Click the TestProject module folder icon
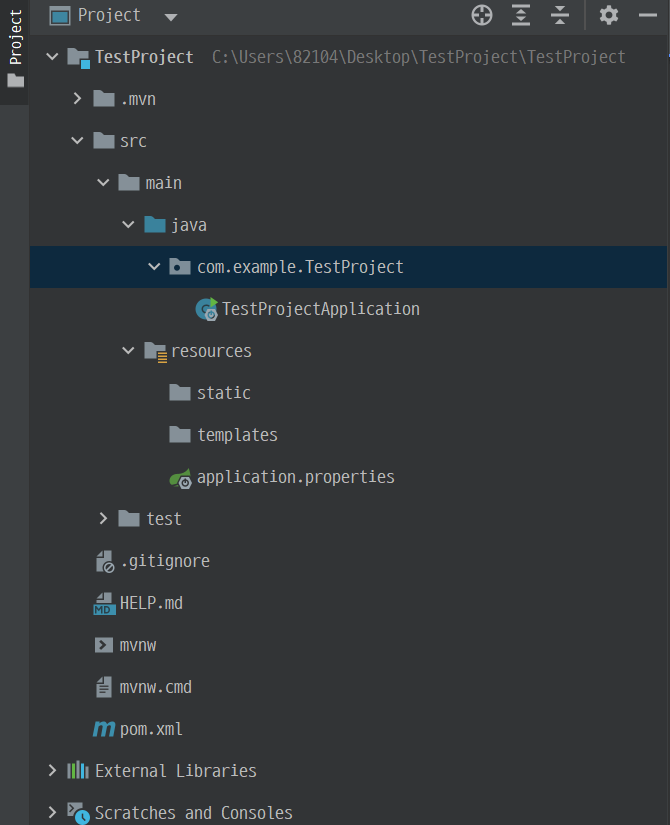This screenshot has height=825, width=670. click(78, 57)
